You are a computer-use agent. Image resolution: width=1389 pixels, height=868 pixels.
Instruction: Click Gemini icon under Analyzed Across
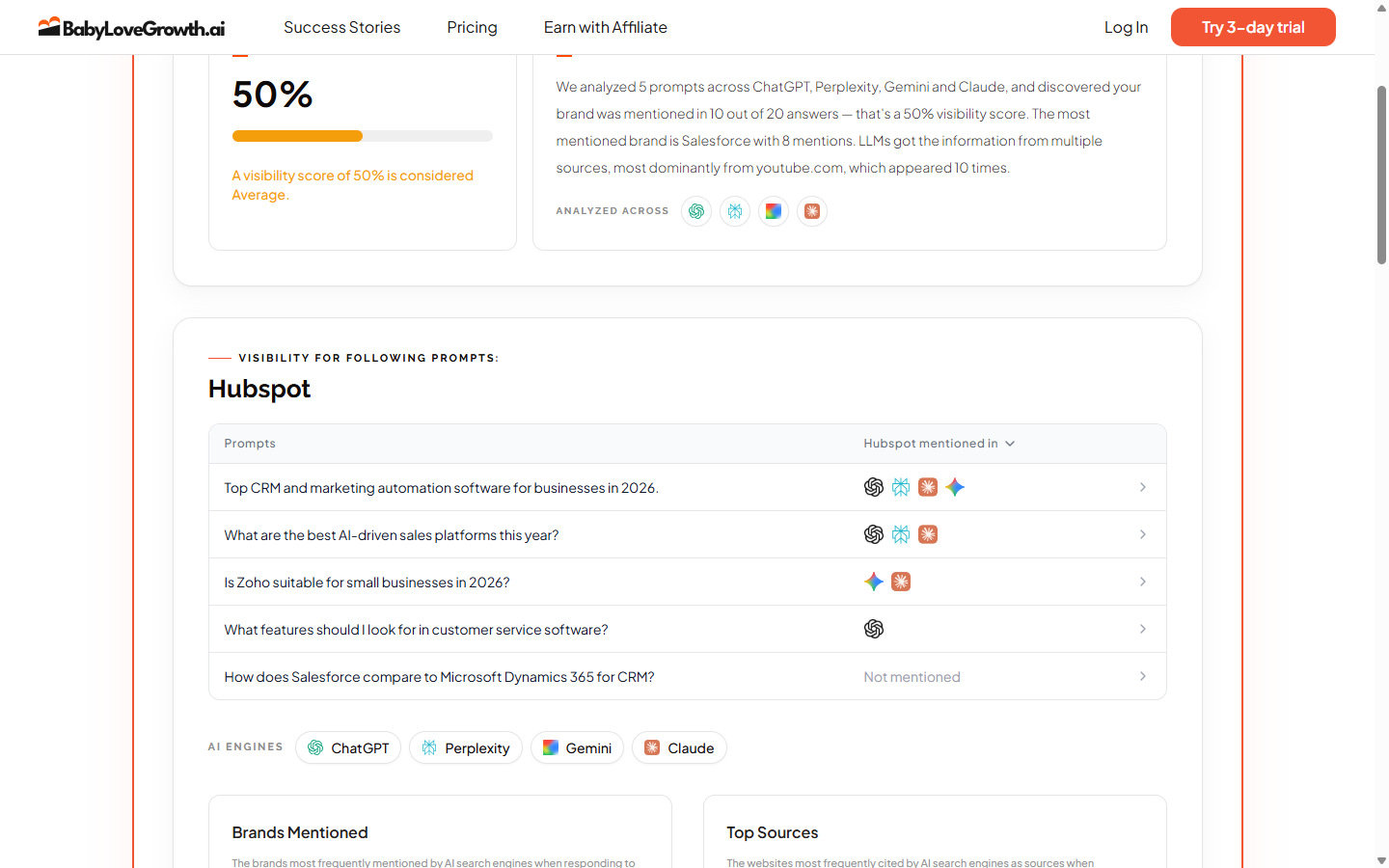pos(774,211)
